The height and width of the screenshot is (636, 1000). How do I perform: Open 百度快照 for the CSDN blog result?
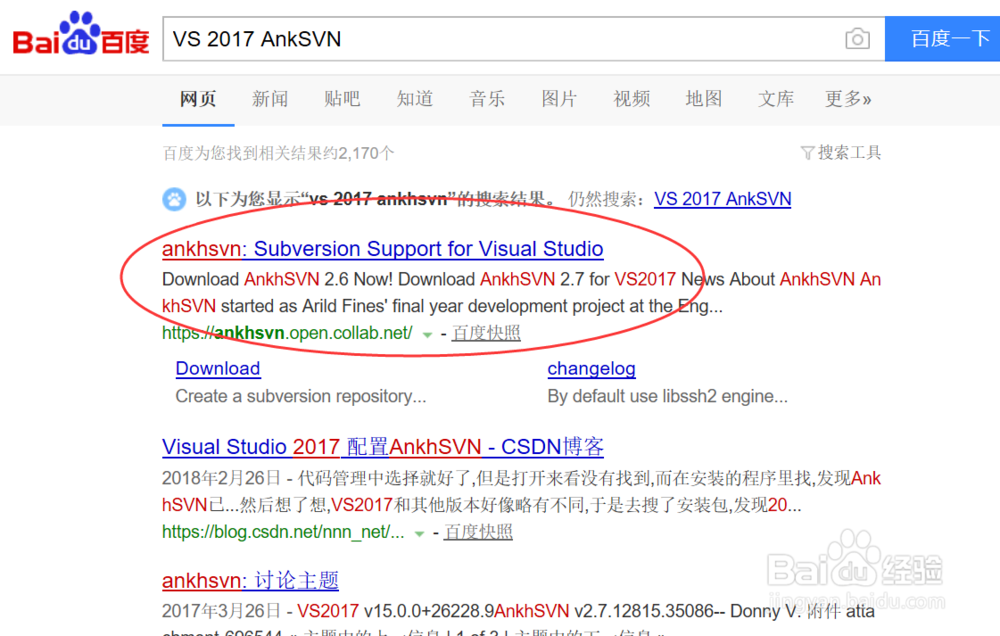pos(478,532)
